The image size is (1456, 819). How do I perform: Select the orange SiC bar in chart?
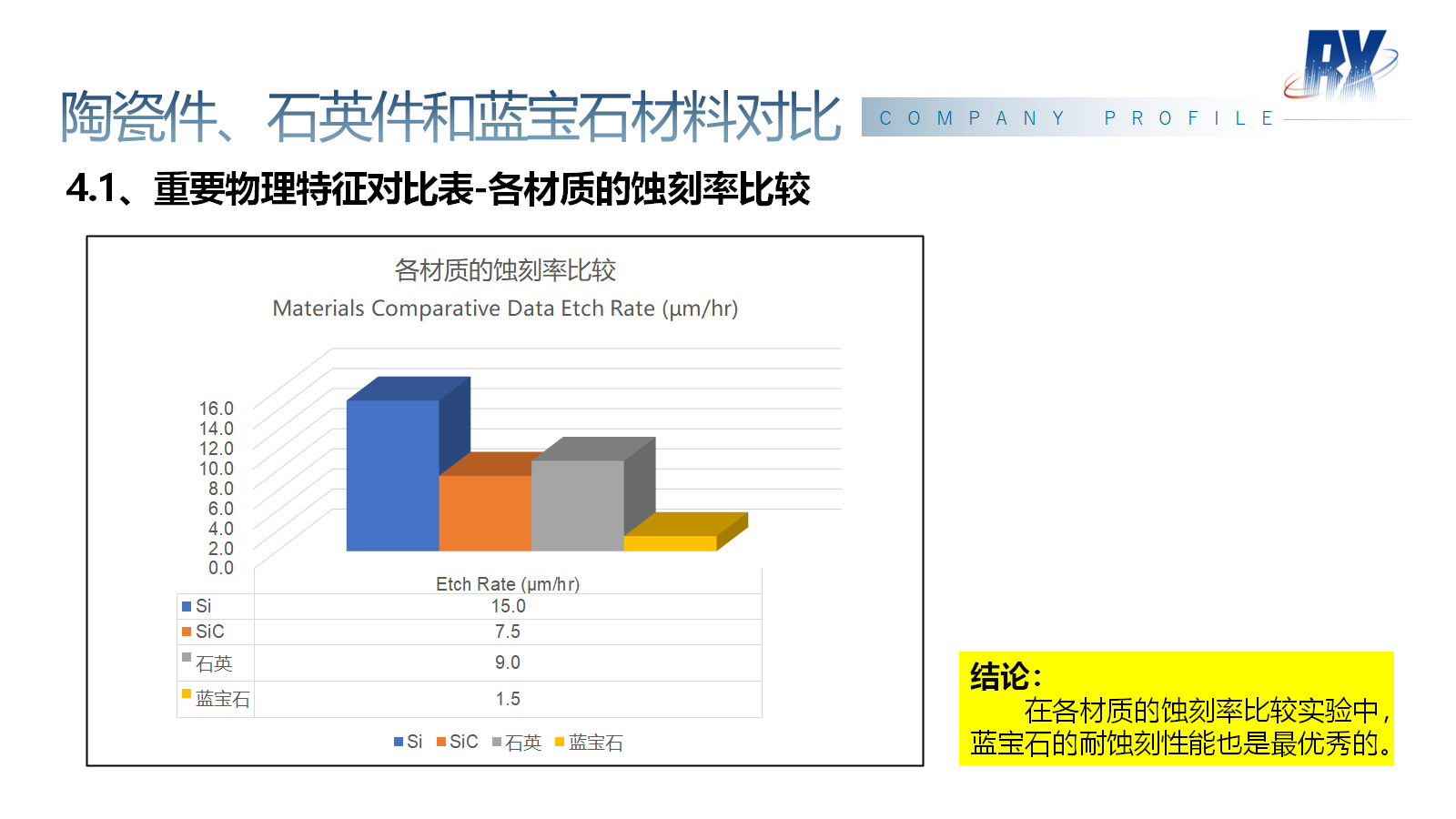point(485,512)
